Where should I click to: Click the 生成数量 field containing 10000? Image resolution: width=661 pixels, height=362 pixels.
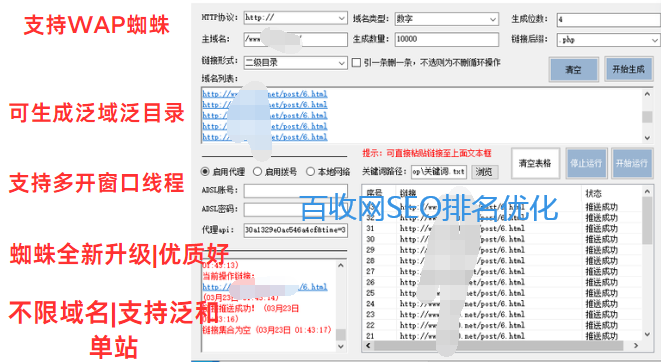tap(446, 39)
